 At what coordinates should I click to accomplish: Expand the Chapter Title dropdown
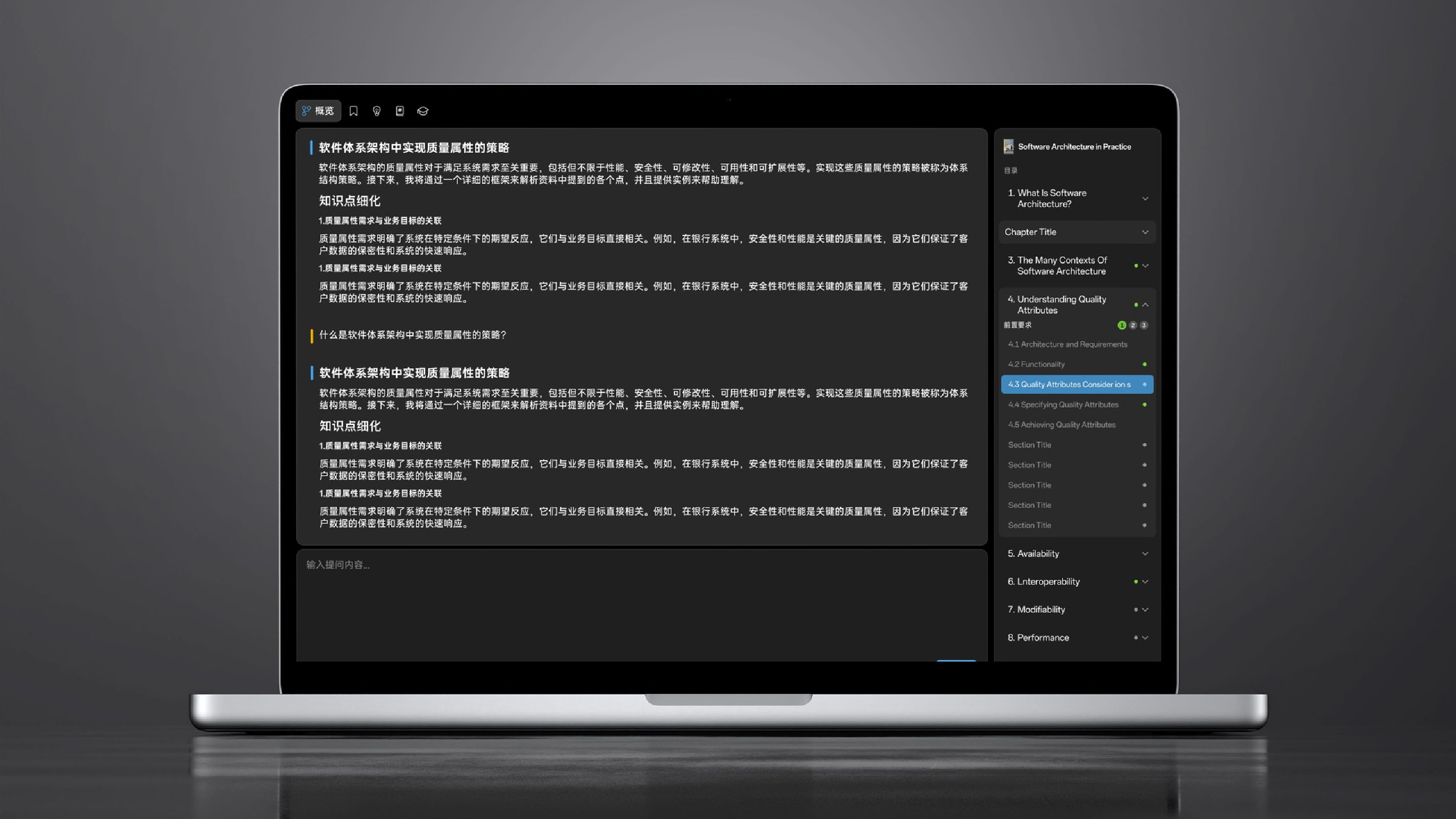click(x=1145, y=232)
